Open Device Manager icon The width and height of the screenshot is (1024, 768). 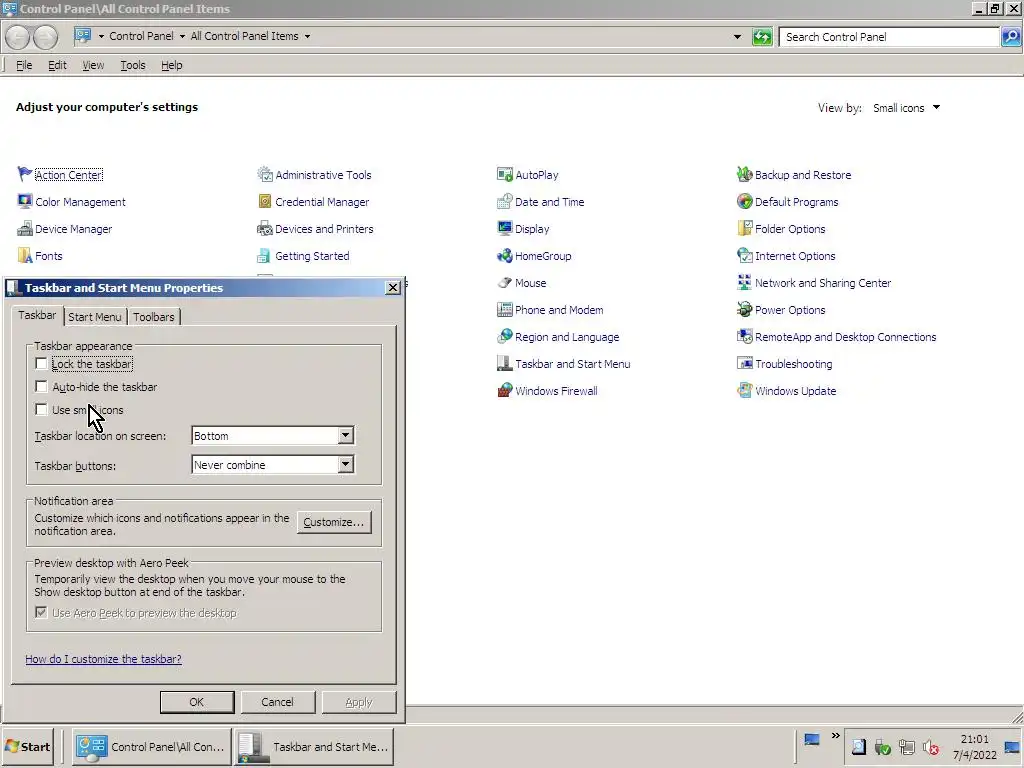(x=25, y=229)
